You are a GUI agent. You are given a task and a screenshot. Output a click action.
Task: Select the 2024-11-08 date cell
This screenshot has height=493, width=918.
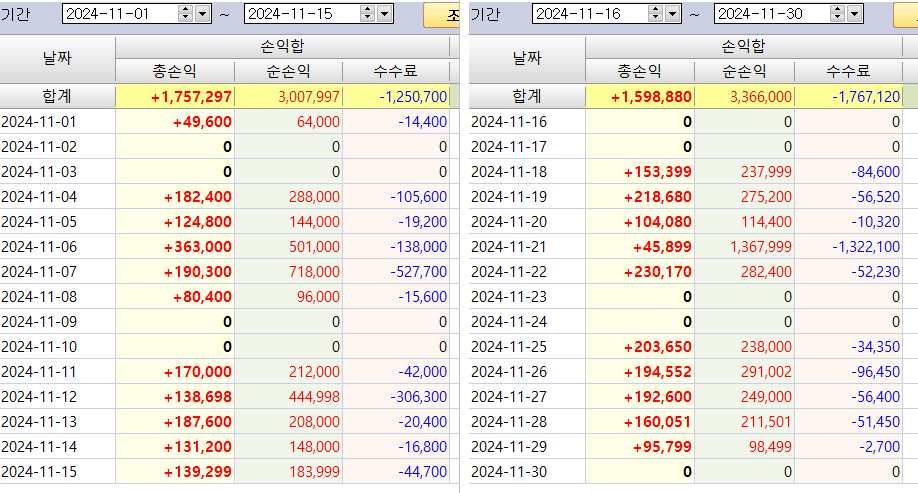[x=57, y=297]
